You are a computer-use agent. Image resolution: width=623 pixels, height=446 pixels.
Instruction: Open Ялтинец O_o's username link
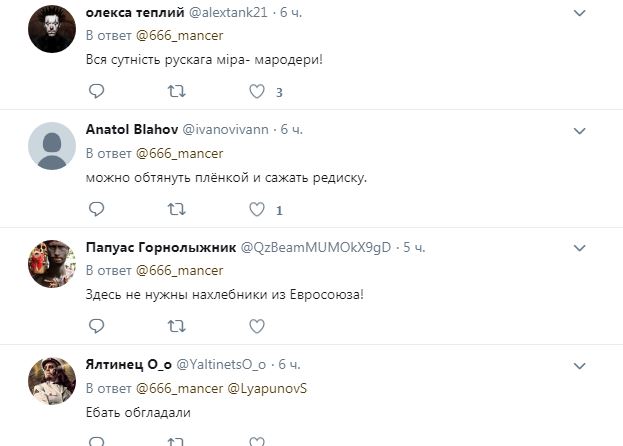pos(129,364)
